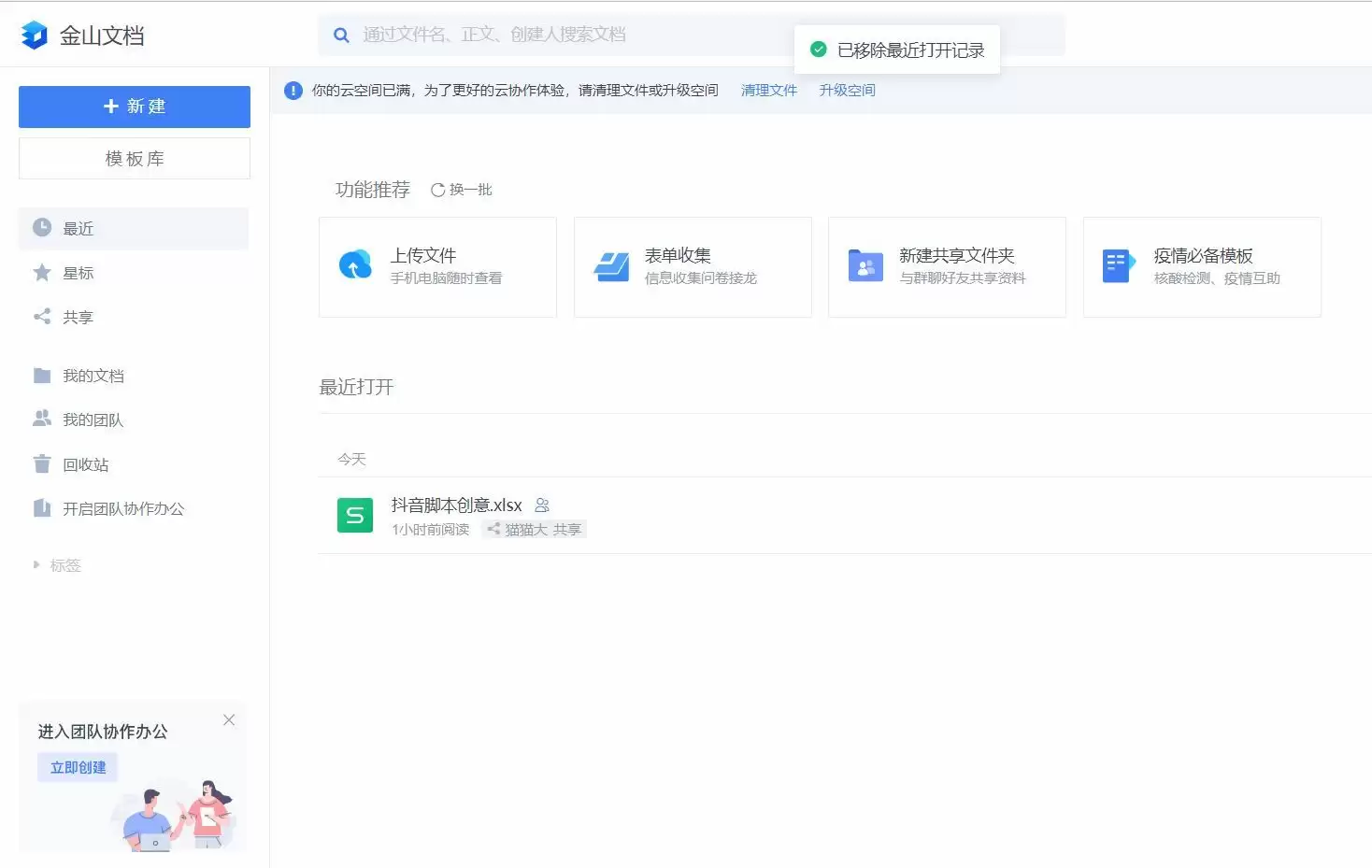The image size is (1372, 868).
Task: Click the star icon beside 星标
Action: (x=42, y=272)
